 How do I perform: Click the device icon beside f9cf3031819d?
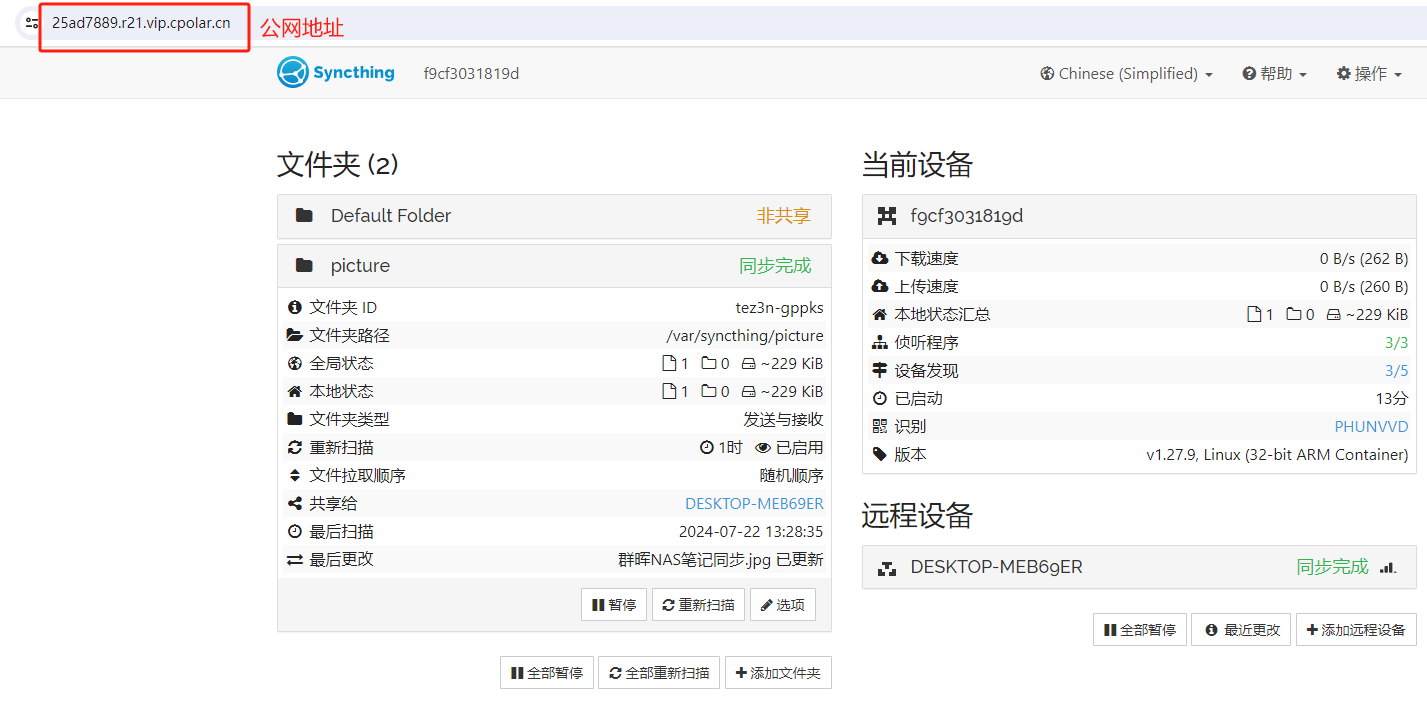pos(887,215)
